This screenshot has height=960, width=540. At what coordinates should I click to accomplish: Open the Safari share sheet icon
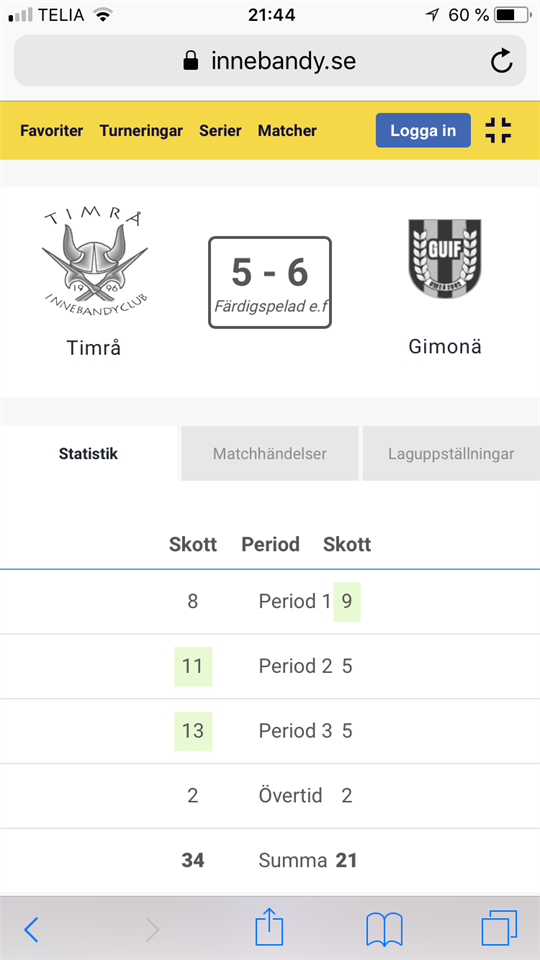click(x=269, y=928)
